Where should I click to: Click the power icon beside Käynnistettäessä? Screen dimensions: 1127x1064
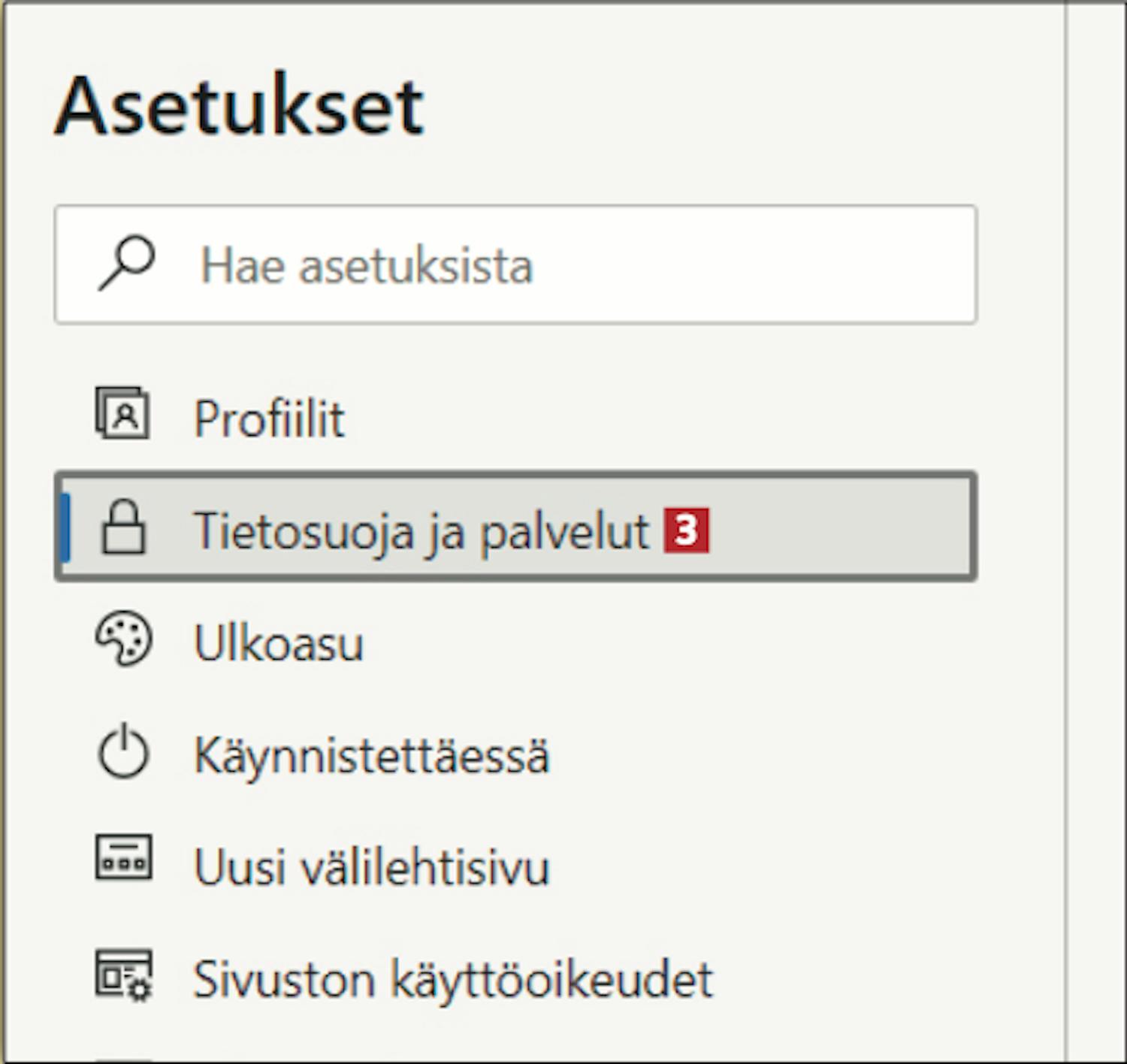click(123, 751)
